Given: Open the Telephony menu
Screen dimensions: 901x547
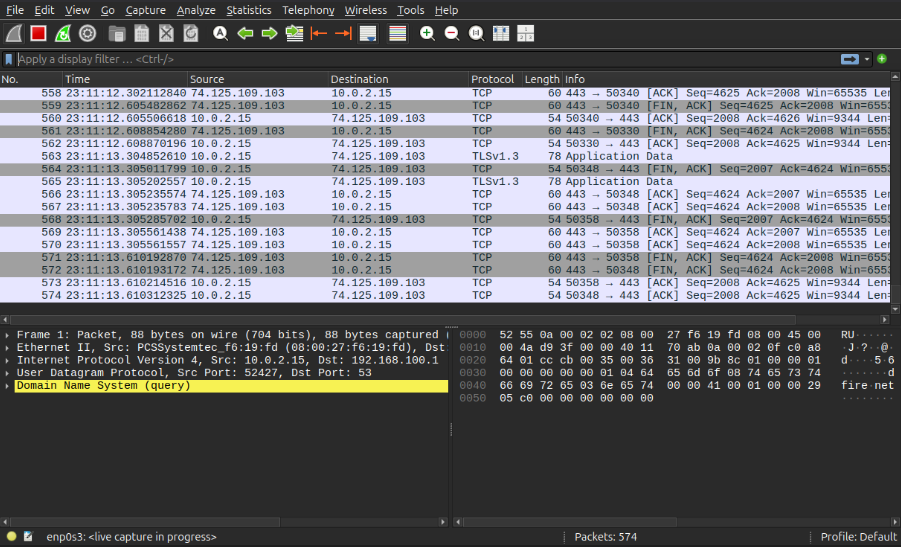Looking at the screenshot, I should (308, 10).
